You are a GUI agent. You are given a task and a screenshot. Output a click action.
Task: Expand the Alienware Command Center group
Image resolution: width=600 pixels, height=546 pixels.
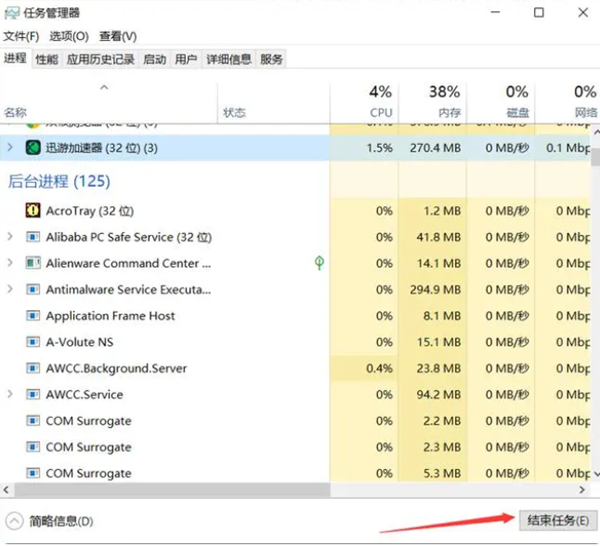10,263
